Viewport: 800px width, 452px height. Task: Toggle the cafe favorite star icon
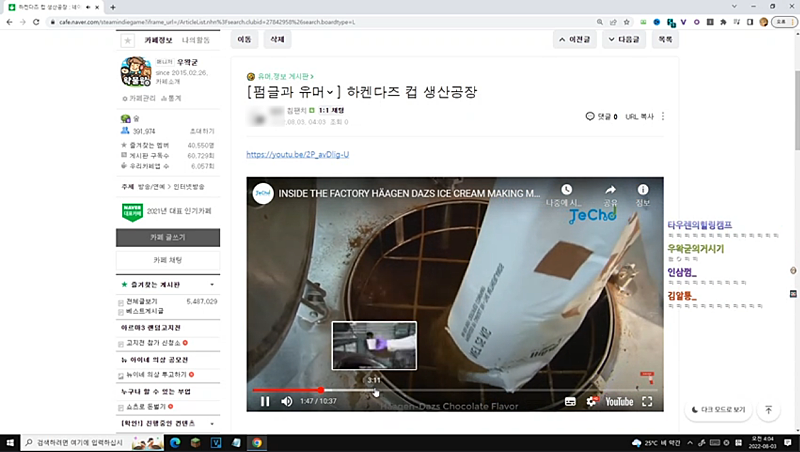(128, 40)
